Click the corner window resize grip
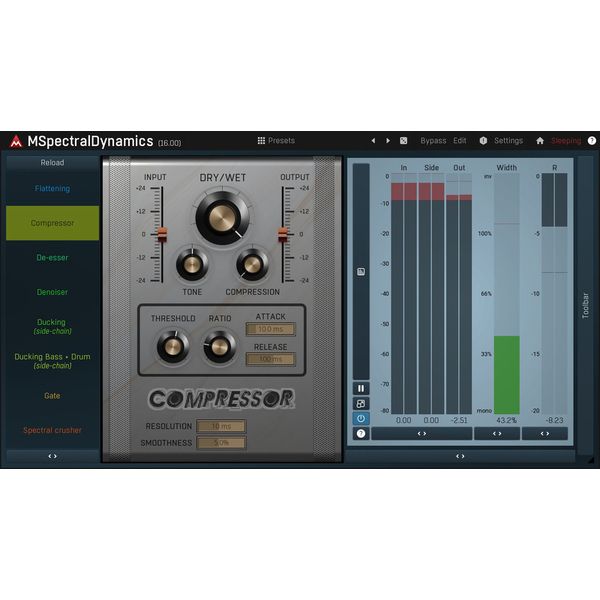 (591, 460)
